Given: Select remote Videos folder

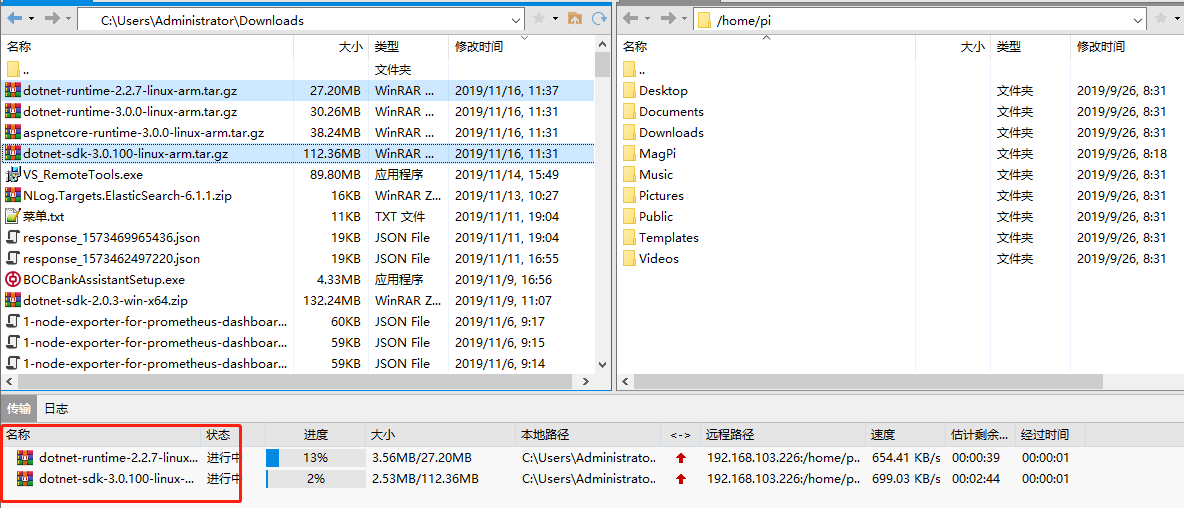Looking at the screenshot, I should point(901,259).
